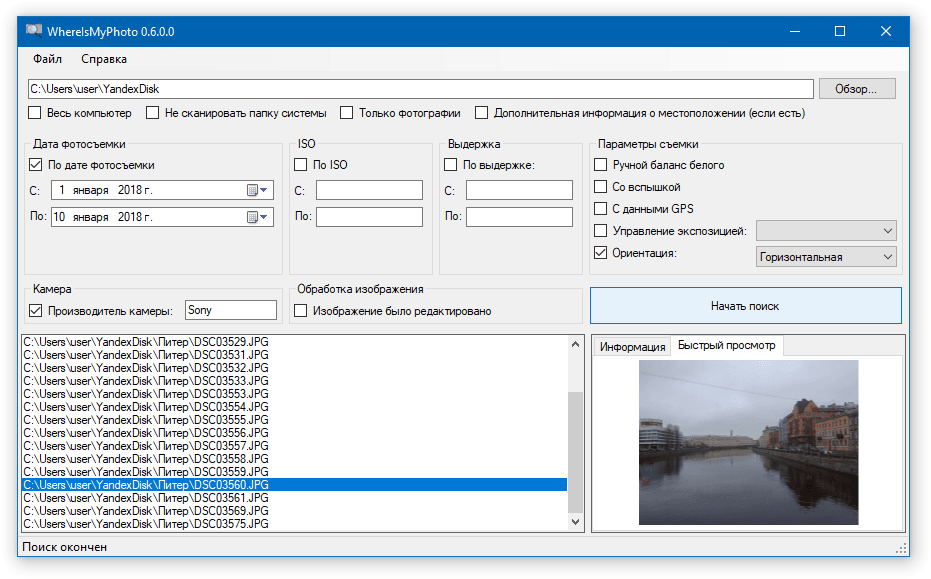Uncheck 'Производитель камеры' checkbox

[36, 311]
